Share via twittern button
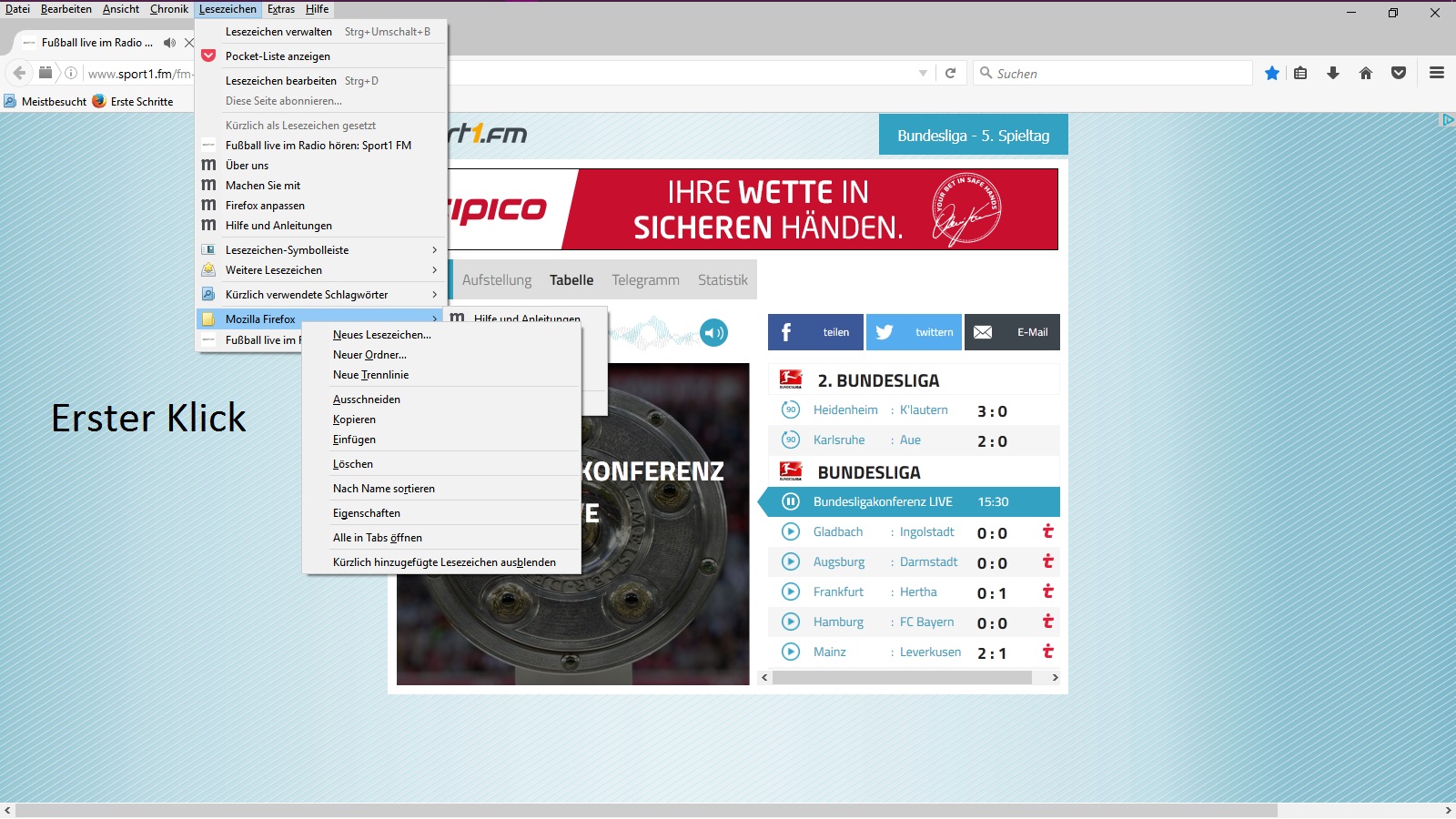This screenshot has height=819, width=1456. click(x=914, y=332)
